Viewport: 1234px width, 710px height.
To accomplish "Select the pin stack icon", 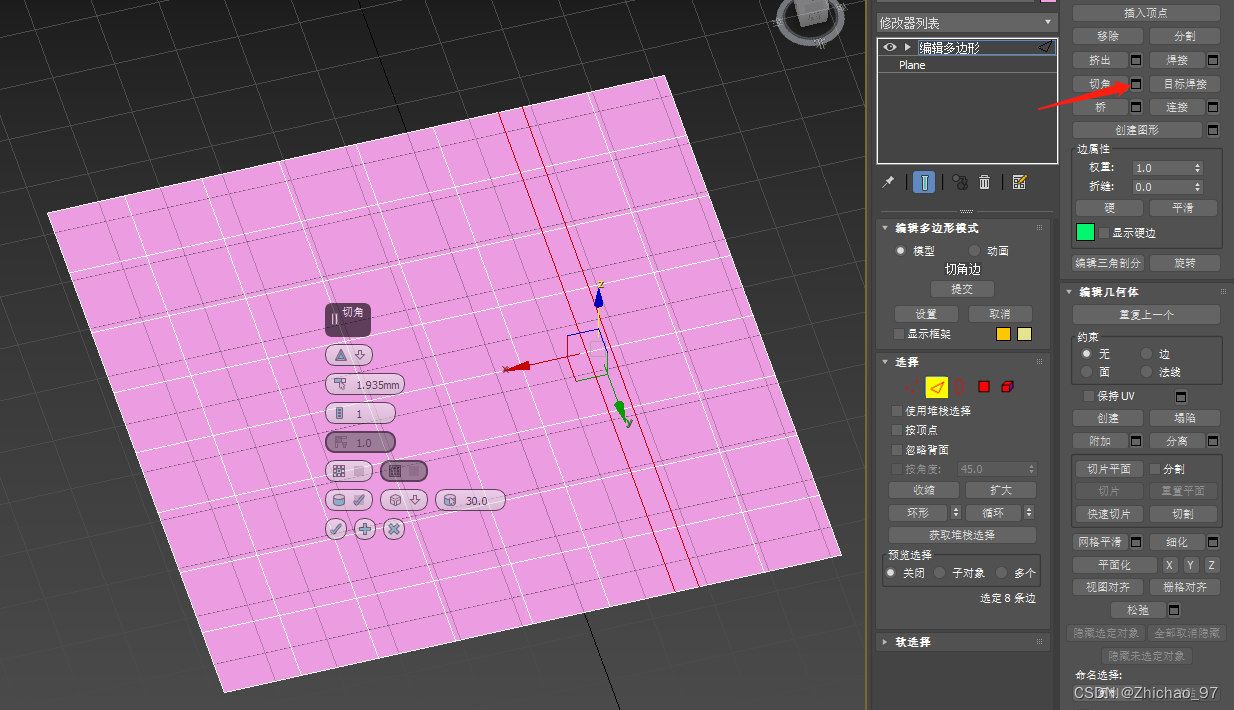I will click(888, 181).
